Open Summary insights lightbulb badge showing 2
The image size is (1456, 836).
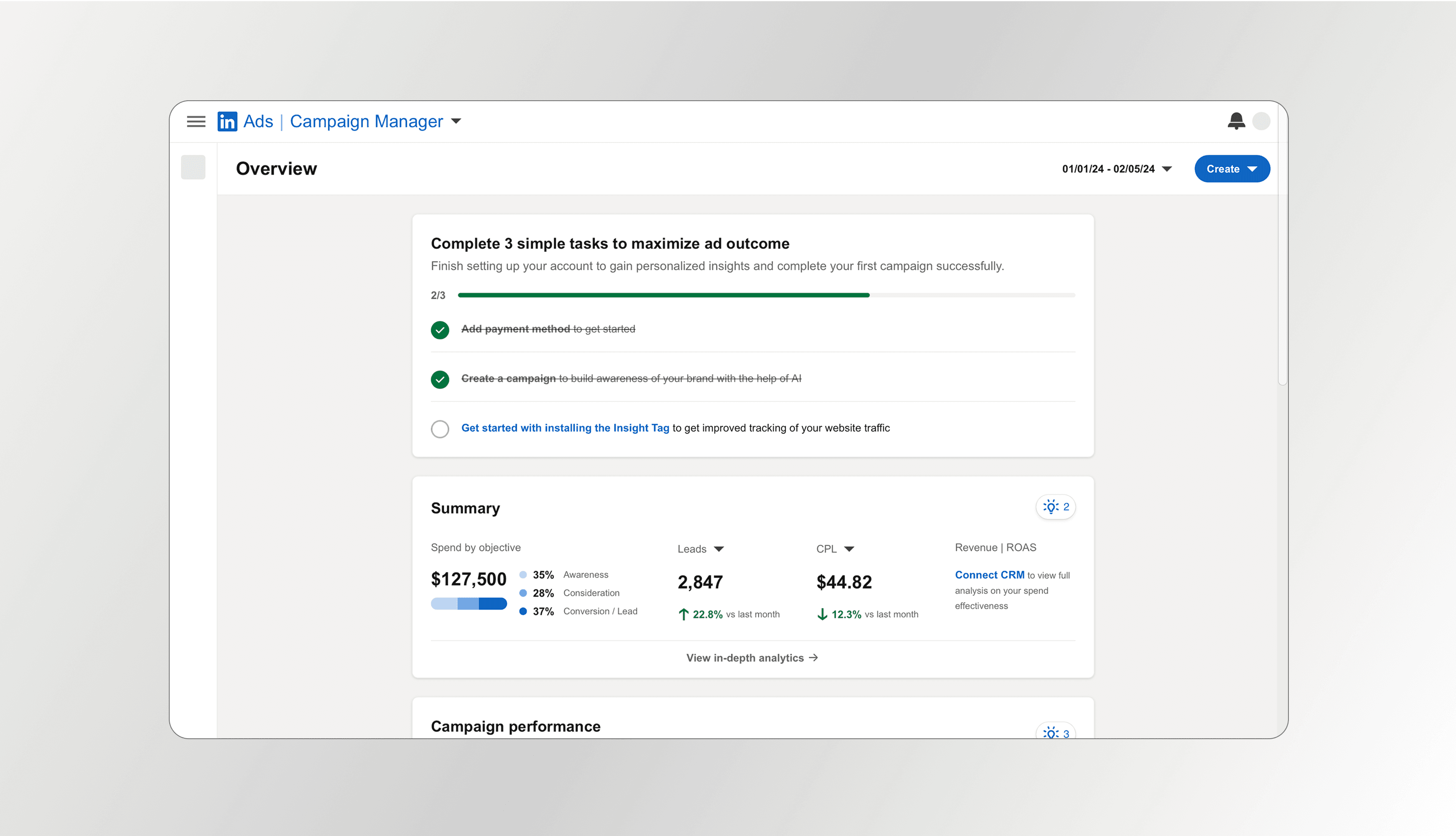1056,506
